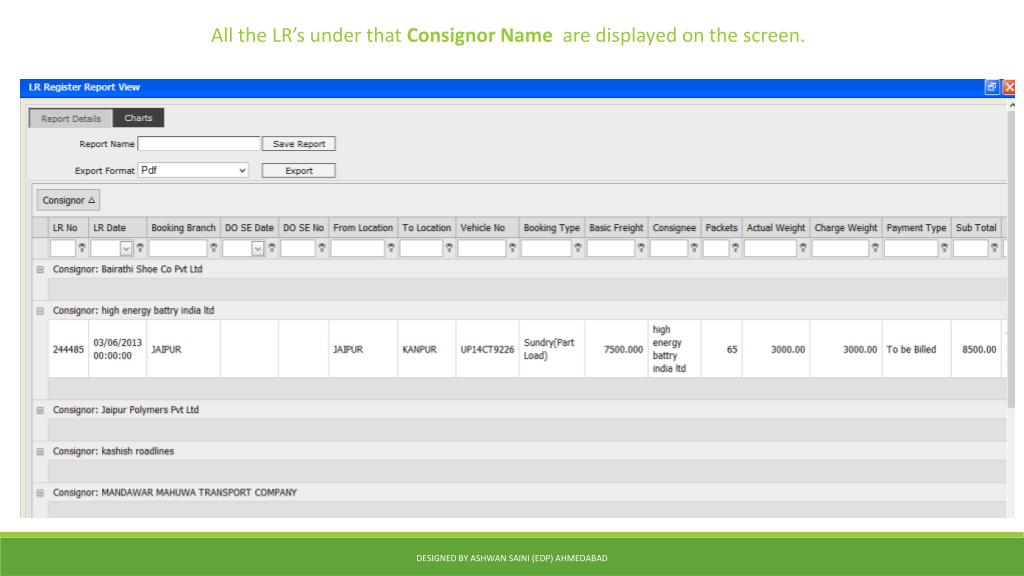The image size is (1024, 576).
Task: Sort by the Vehicle No column header
Action: pos(487,227)
